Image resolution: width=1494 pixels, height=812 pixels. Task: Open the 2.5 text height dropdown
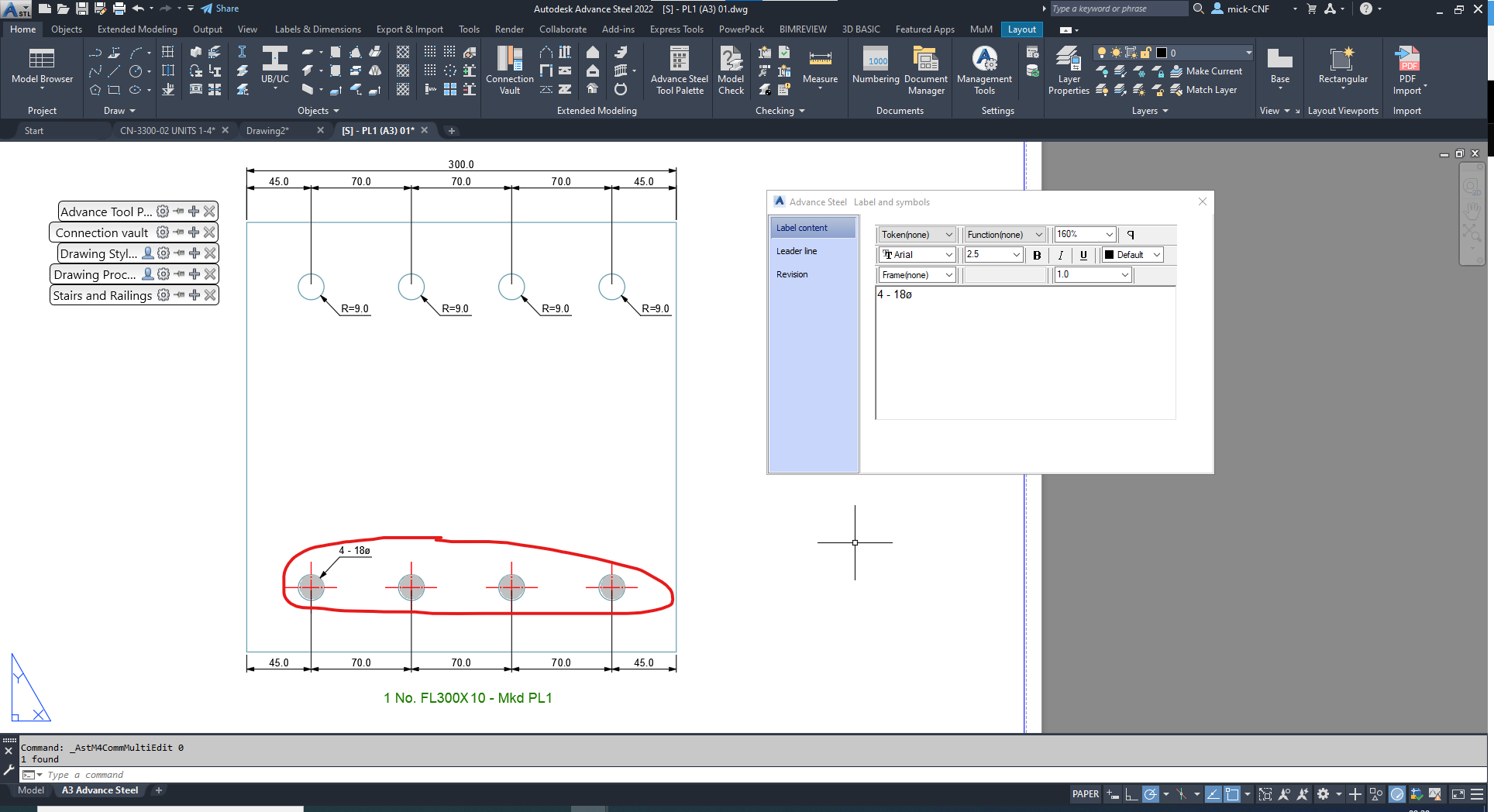(994, 255)
